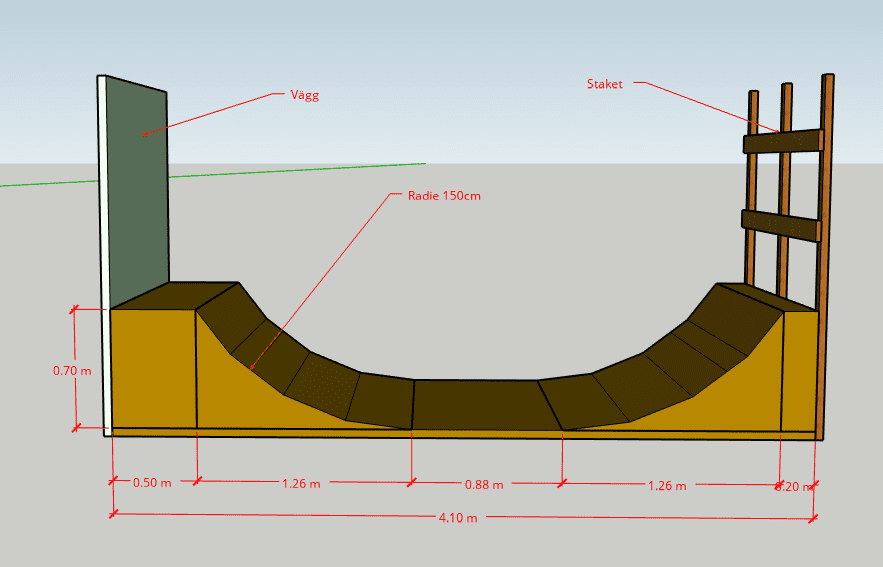Viewport: 883px width, 567px height.
Task: Click the 0.50 m dimension text
Action: pos(152,483)
